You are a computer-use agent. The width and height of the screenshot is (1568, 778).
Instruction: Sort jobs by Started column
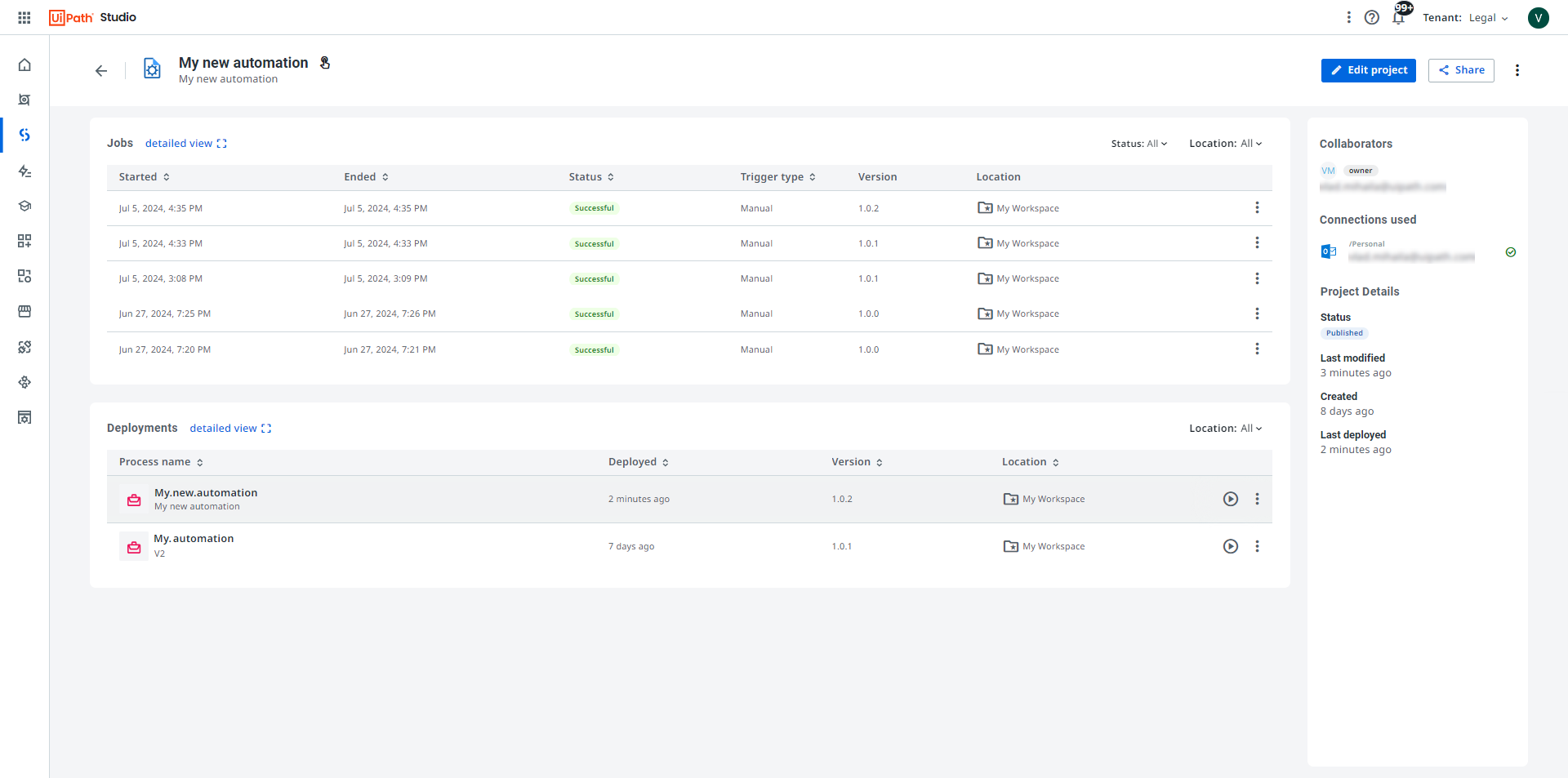pos(145,177)
